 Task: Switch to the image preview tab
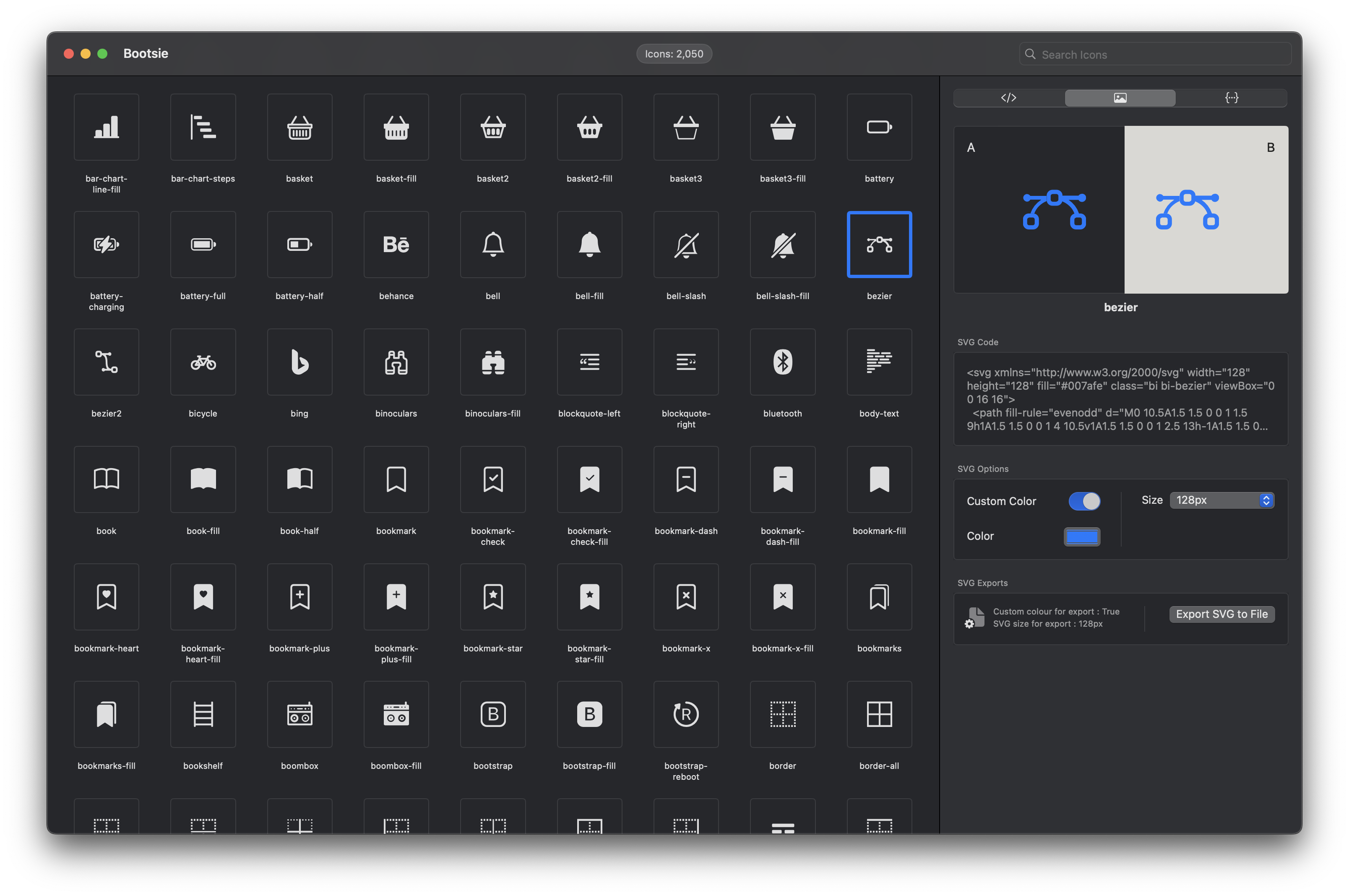[1120, 98]
